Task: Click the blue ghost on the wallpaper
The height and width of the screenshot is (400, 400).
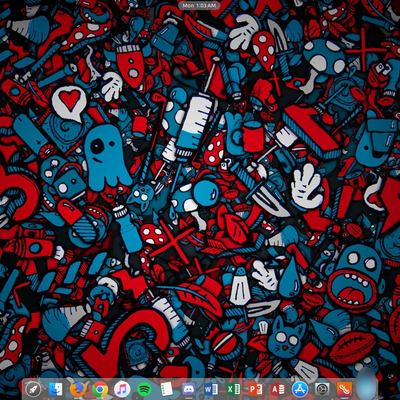Action: [106, 156]
